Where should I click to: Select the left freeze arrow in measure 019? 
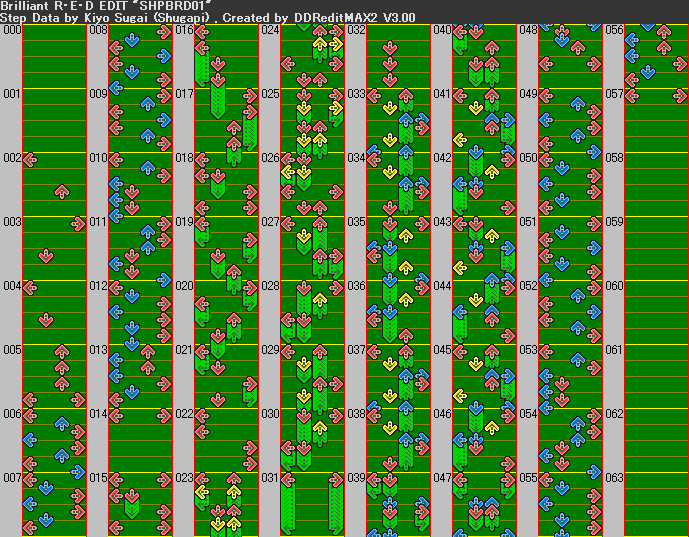pos(202,232)
